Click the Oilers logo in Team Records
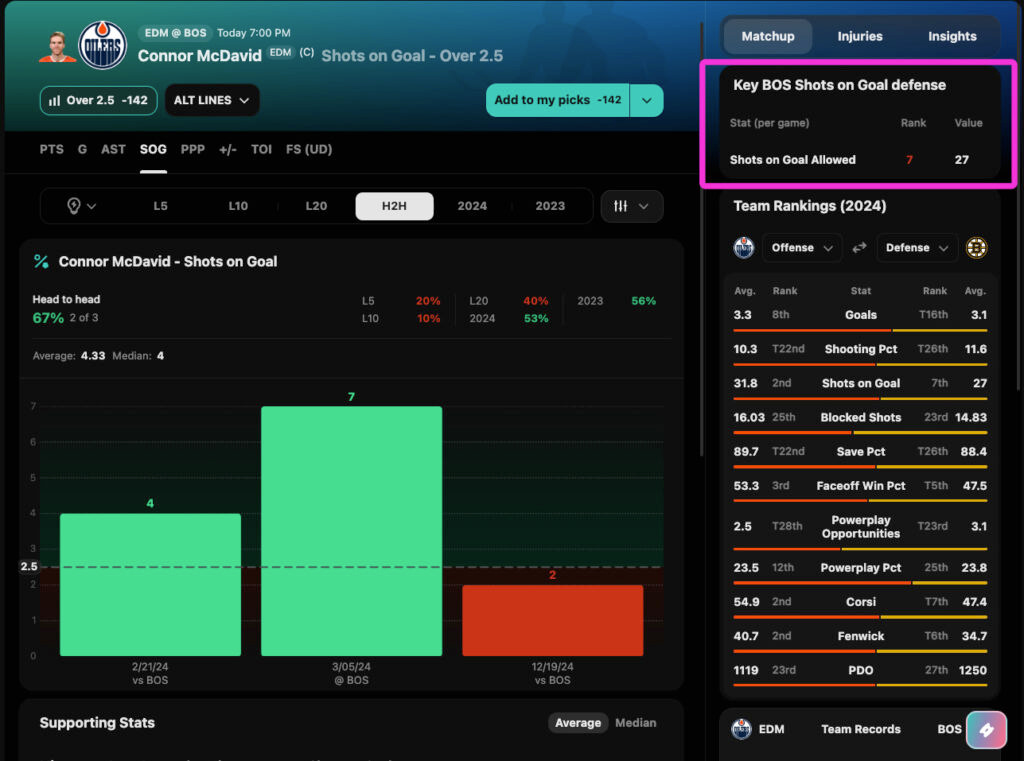This screenshot has height=761, width=1024. pos(741,729)
